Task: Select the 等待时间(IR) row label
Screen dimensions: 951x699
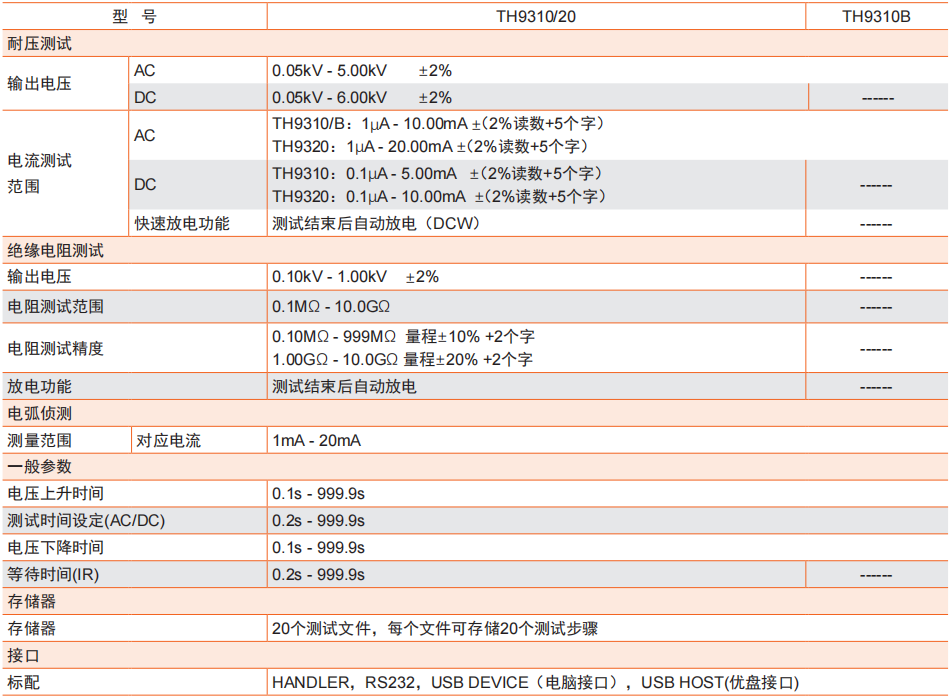Action: pyautogui.click(x=60, y=575)
